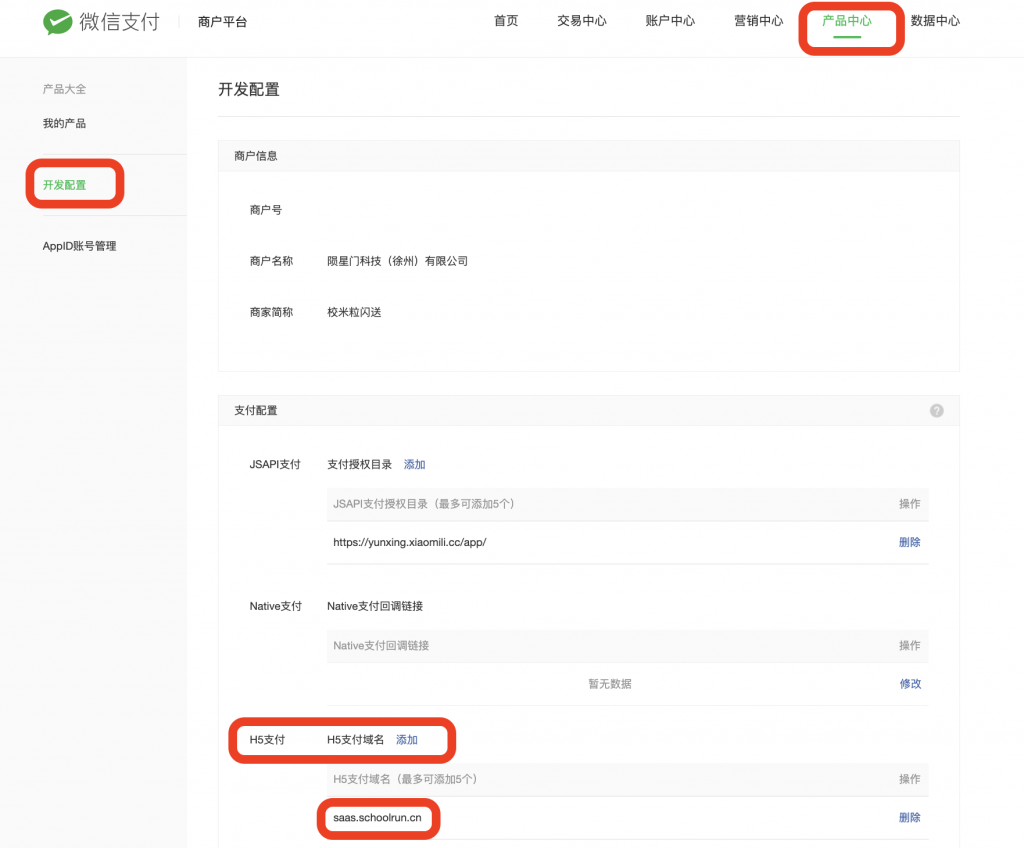
Task: Click 添加 next to H5支付域名
Action: click(406, 740)
